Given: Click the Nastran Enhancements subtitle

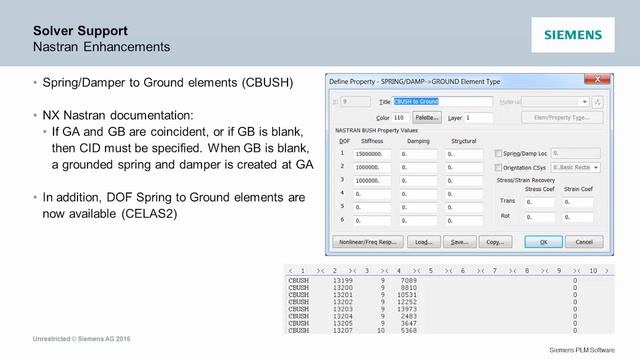Looking at the screenshot, I should [x=102, y=47].
